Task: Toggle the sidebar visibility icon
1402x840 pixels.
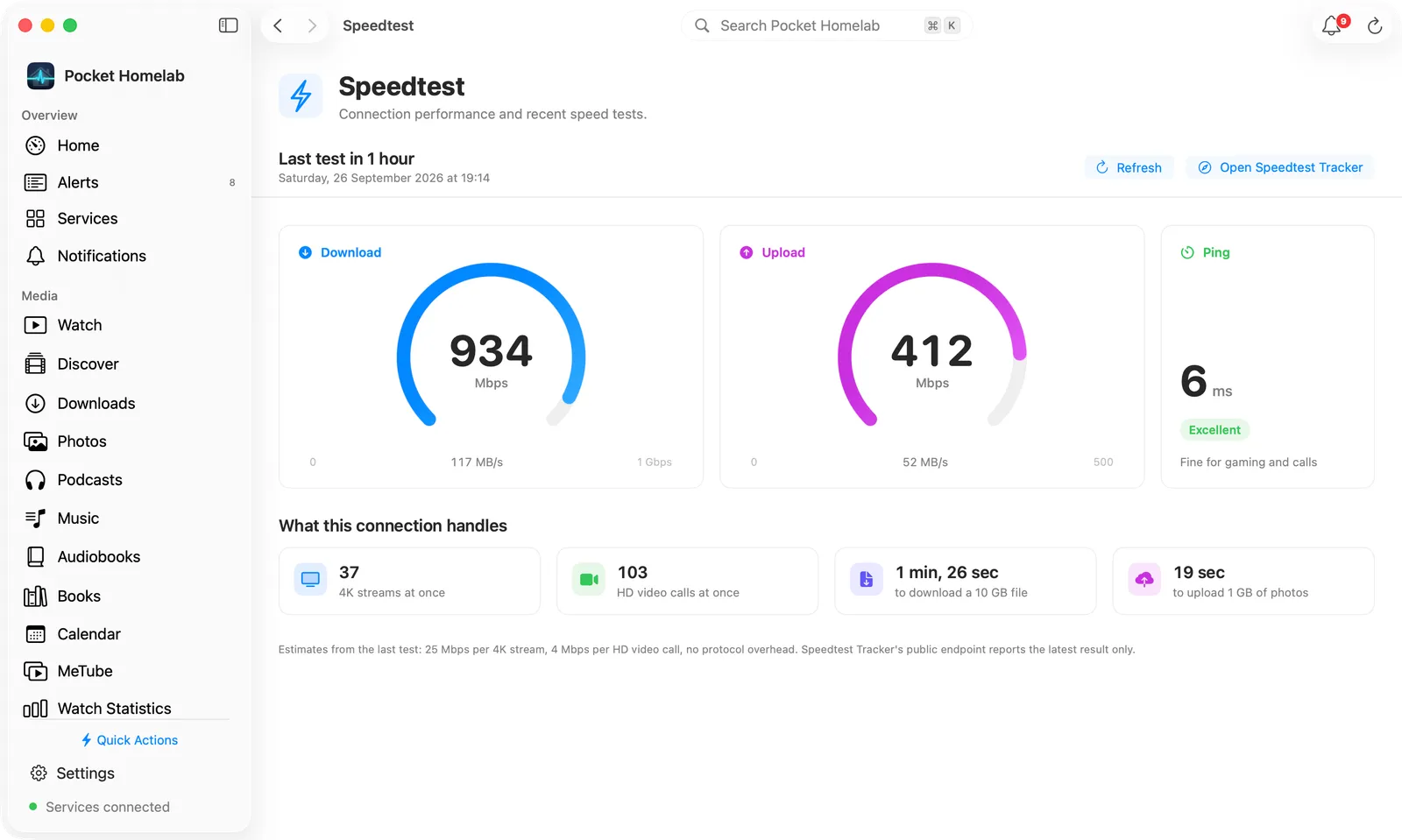Action: click(x=228, y=25)
